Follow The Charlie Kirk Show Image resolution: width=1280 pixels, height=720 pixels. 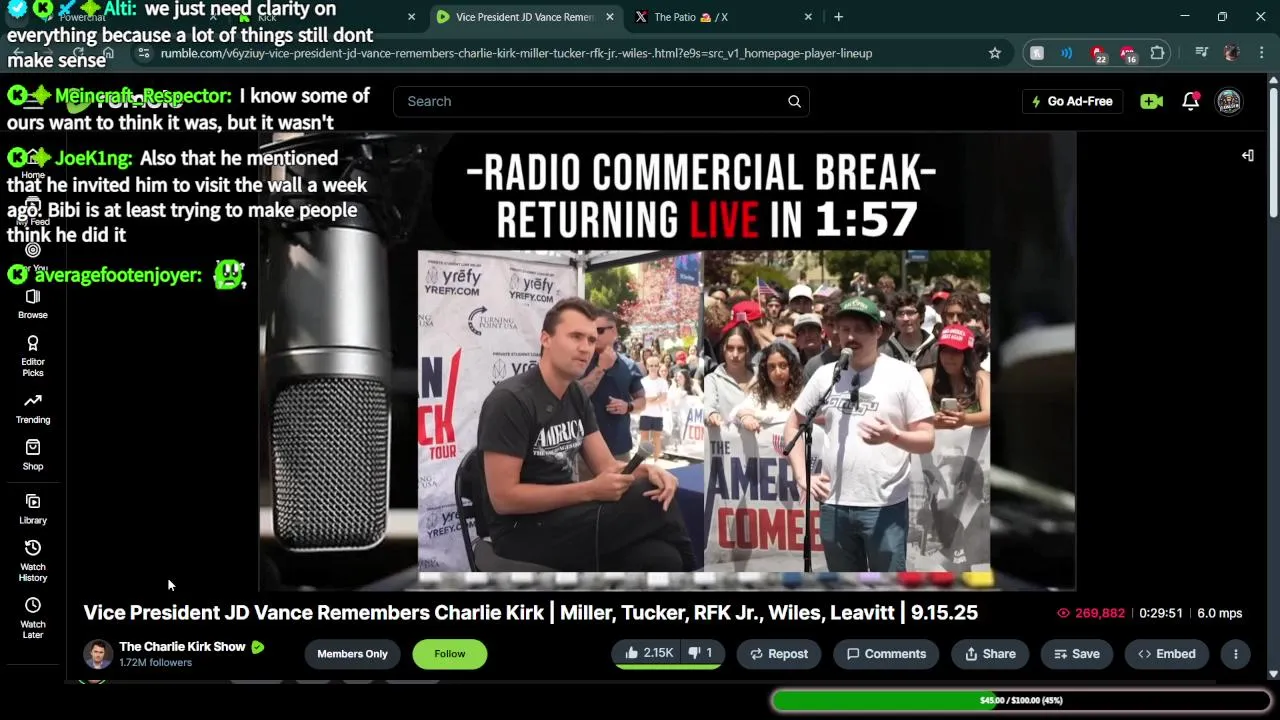[450, 654]
